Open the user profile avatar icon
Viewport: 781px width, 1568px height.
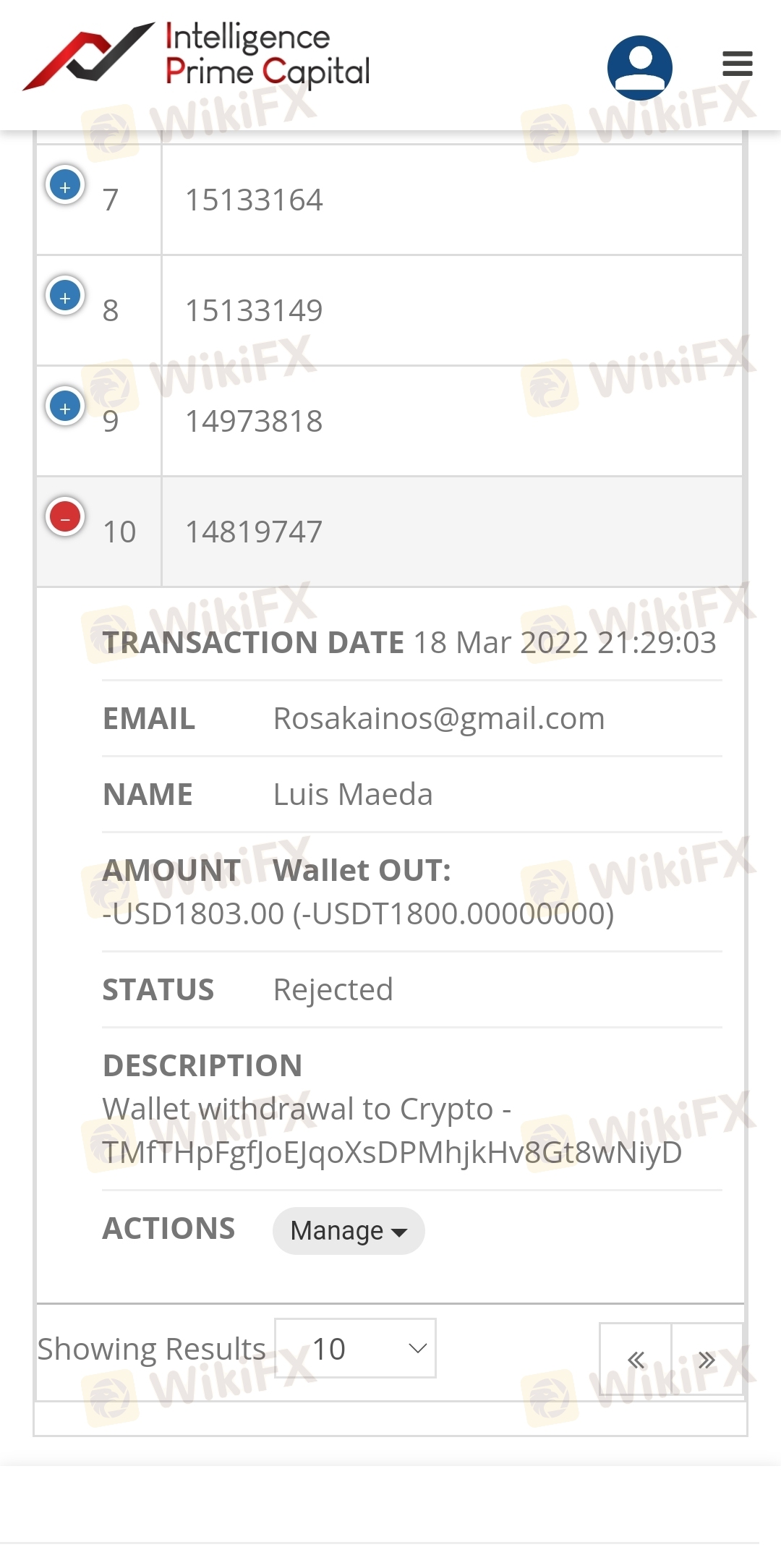point(639,67)
